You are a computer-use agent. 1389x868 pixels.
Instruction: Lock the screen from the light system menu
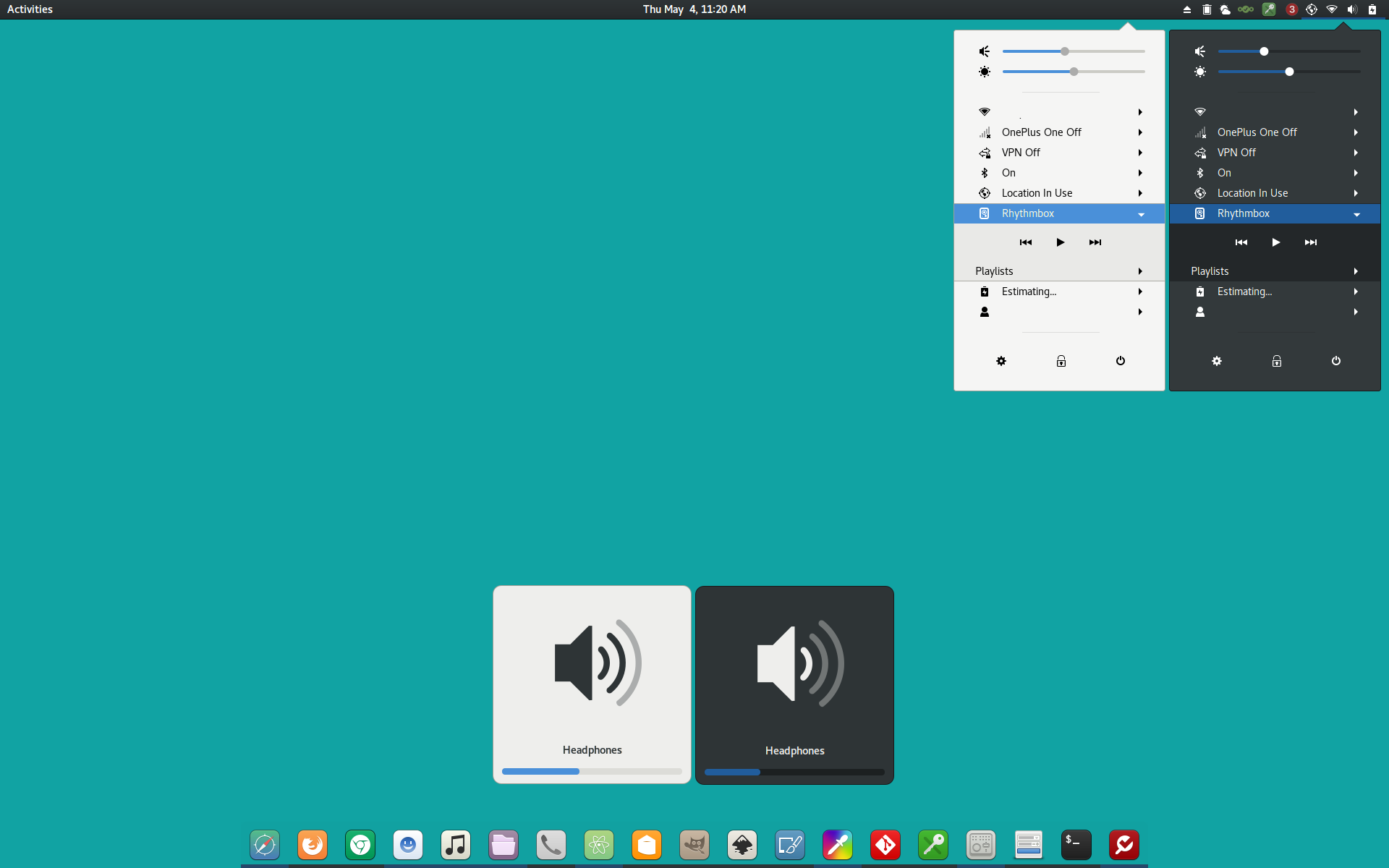click(1061, 361)
